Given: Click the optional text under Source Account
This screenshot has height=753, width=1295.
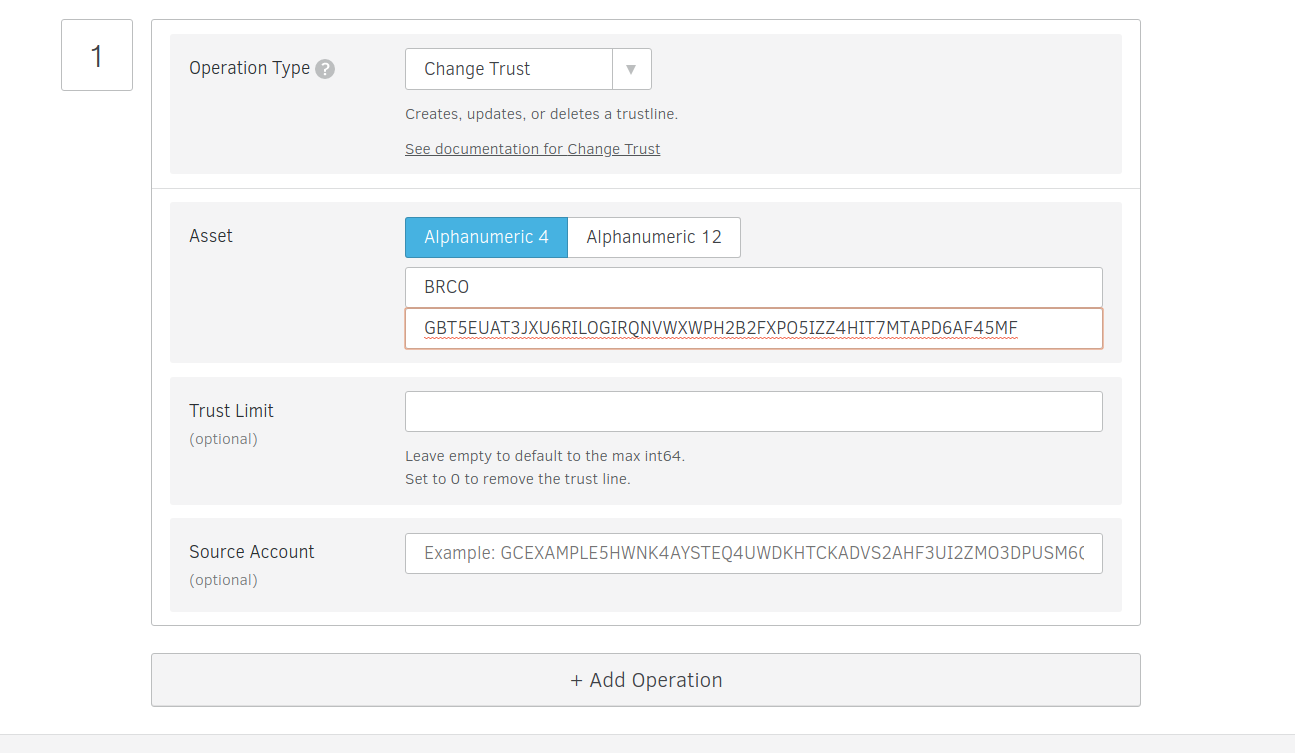Looking at the screenshot, I should (222, 579).
